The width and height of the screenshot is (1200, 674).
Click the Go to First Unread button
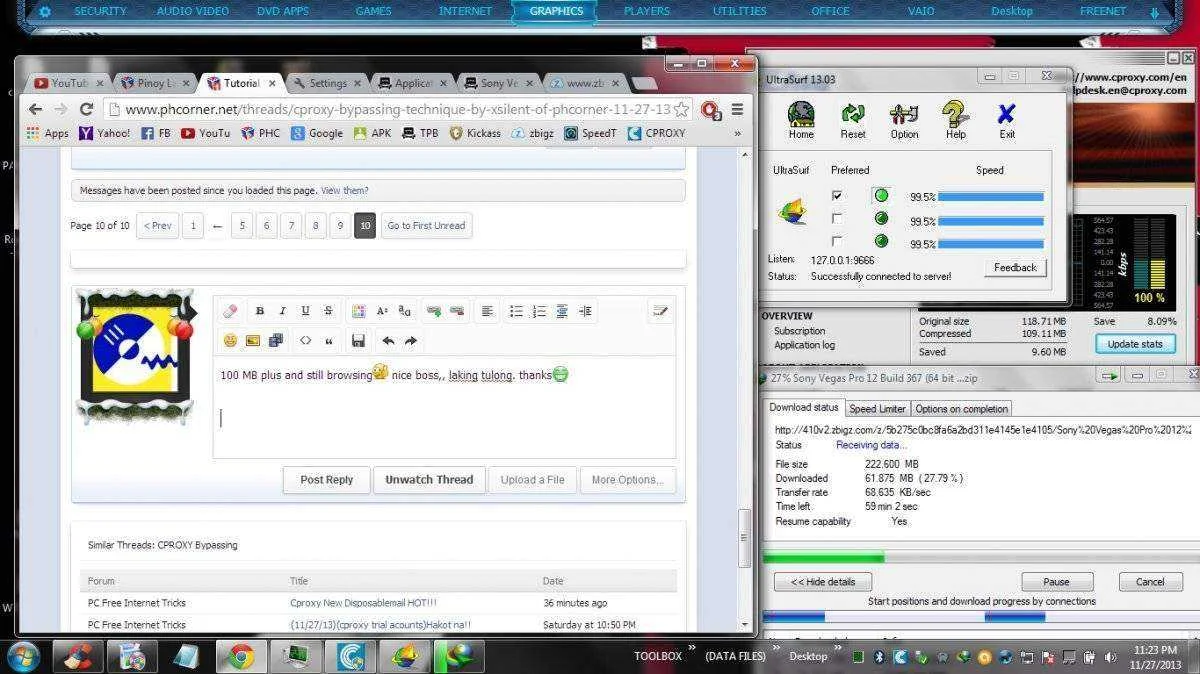point(426,226)
